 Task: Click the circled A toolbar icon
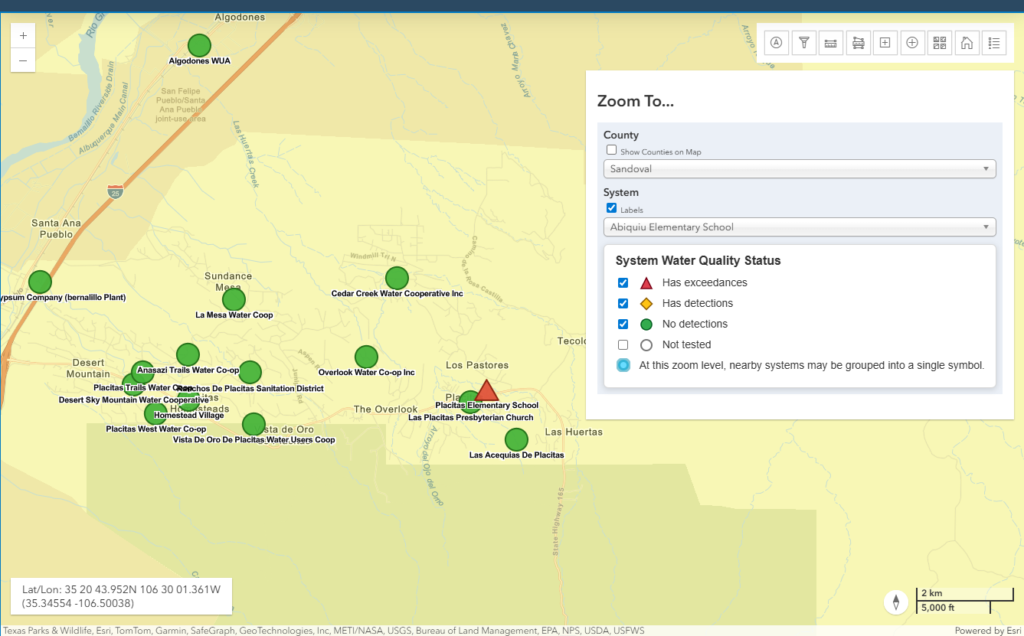pos(777,42)
